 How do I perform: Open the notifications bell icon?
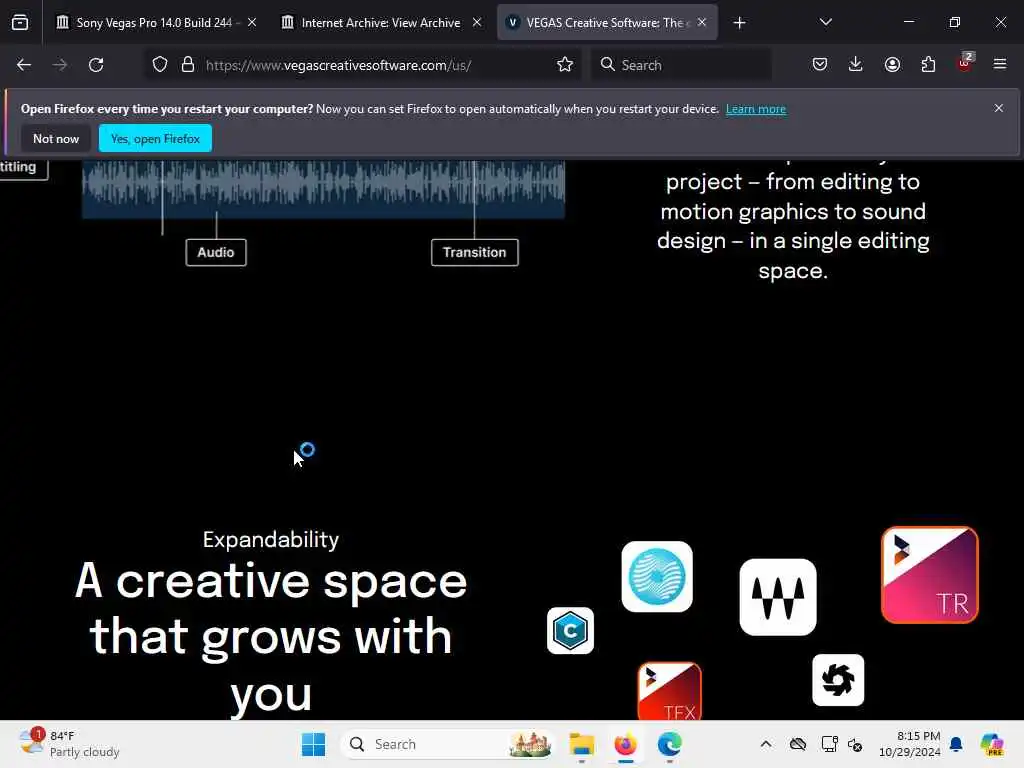tap(956, 744)
